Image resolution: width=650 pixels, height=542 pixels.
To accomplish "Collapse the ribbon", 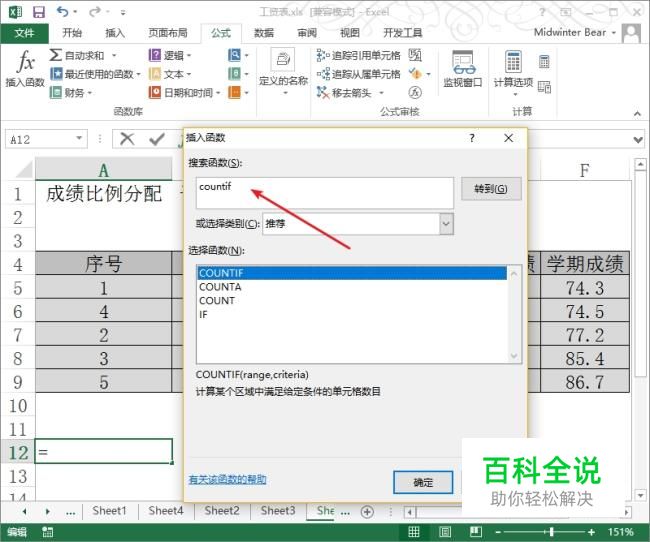I will tap(637, 113).
